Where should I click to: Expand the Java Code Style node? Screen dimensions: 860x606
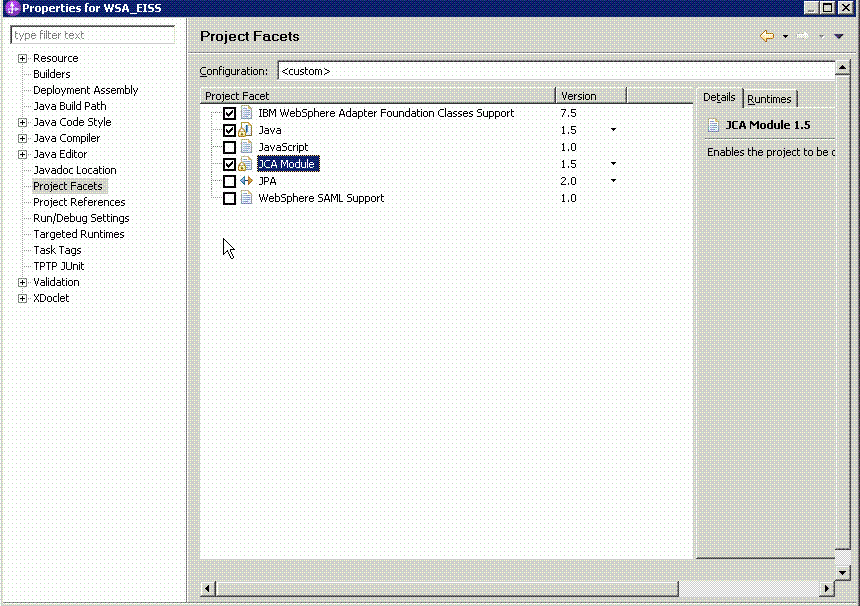pos(22,122)
